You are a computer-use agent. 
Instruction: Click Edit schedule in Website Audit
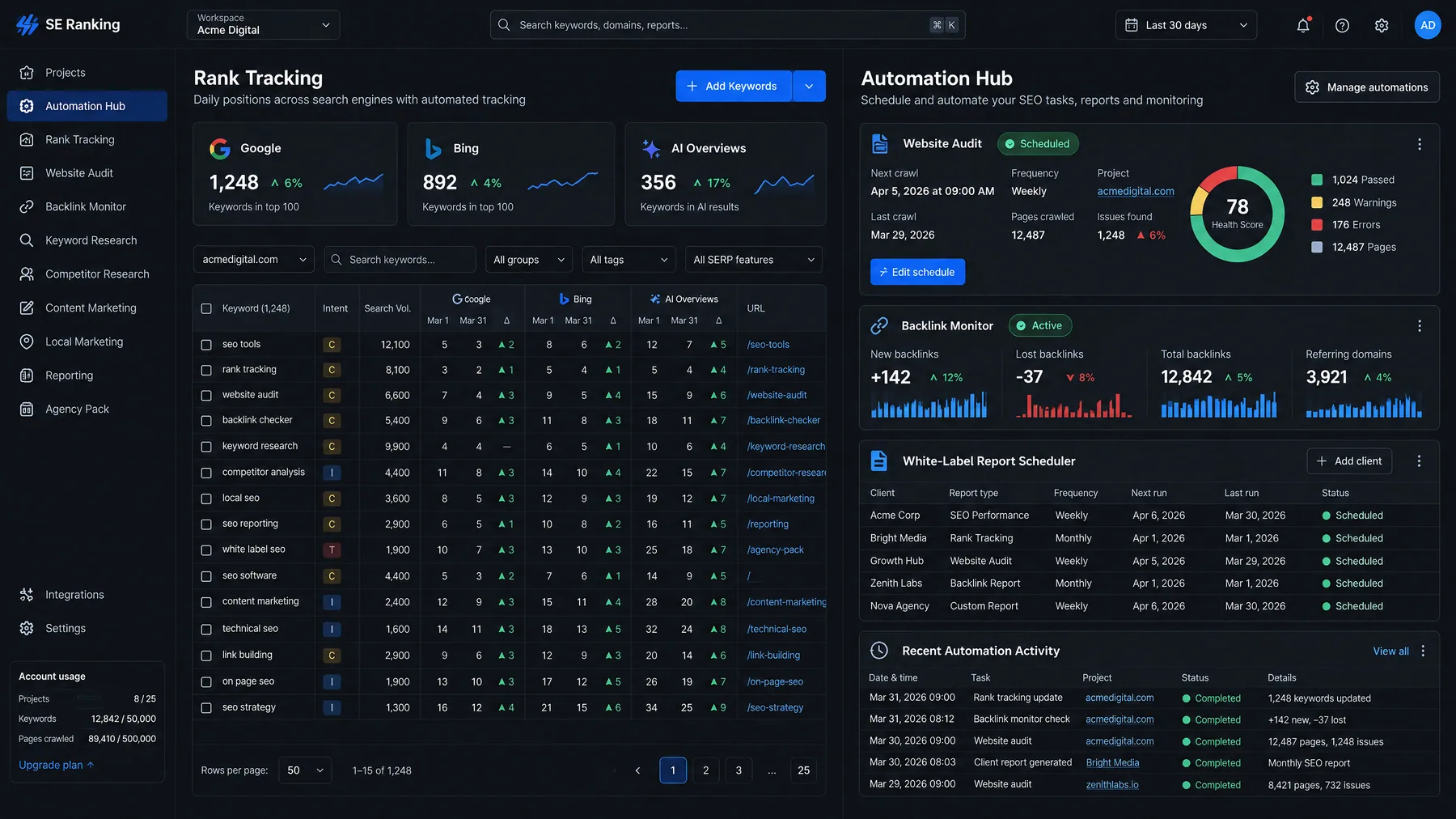[x=917, y=272]
